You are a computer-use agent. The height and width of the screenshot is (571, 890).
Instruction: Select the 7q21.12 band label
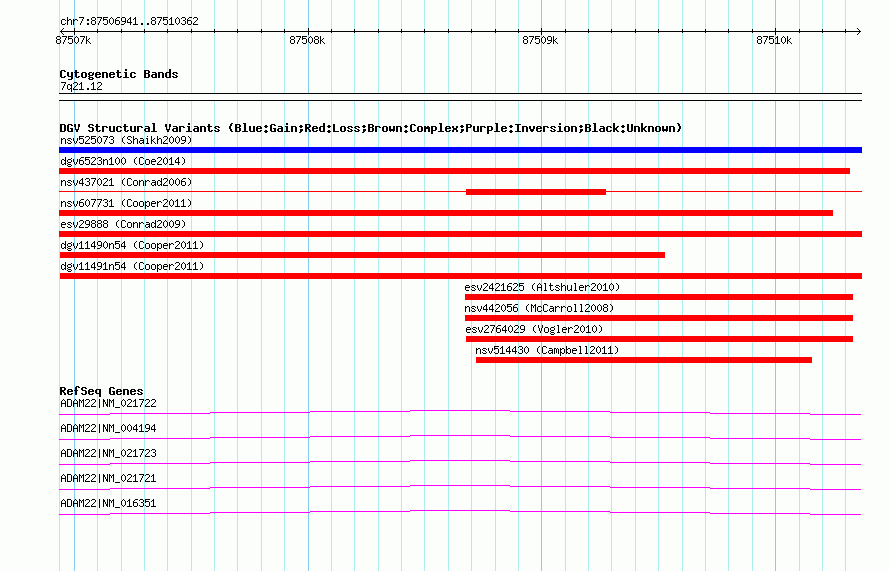coord(81,86)
